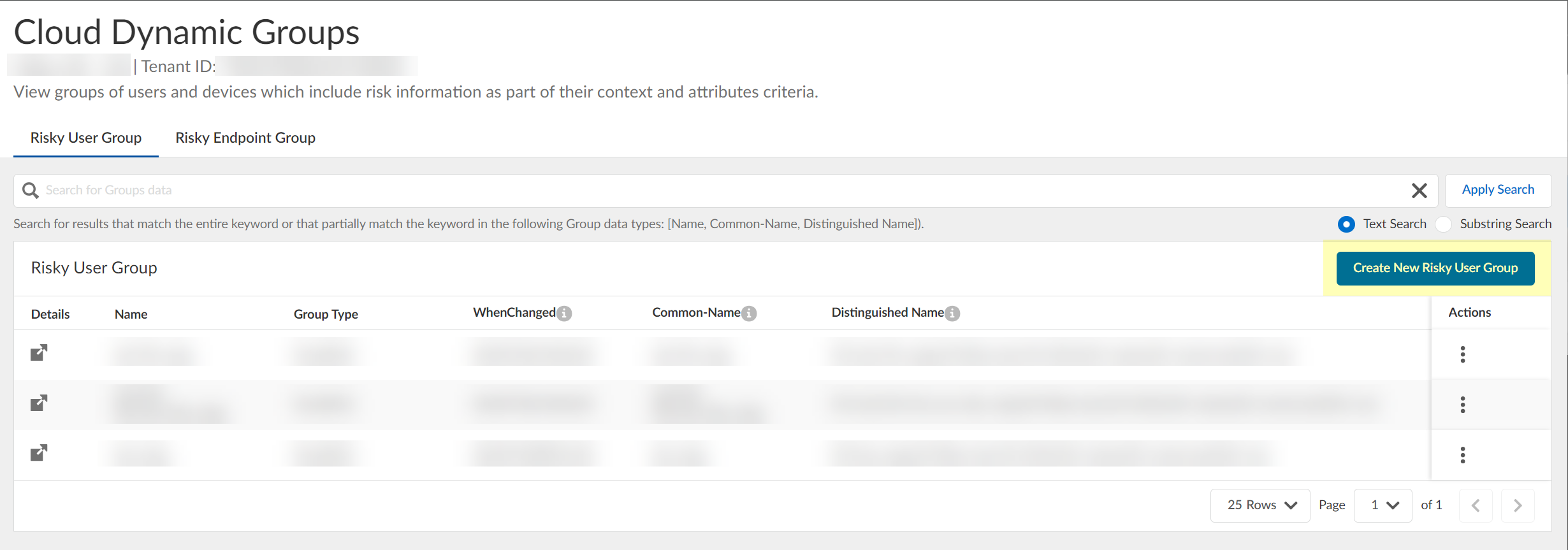Open details for the second group row

point(39,403)
